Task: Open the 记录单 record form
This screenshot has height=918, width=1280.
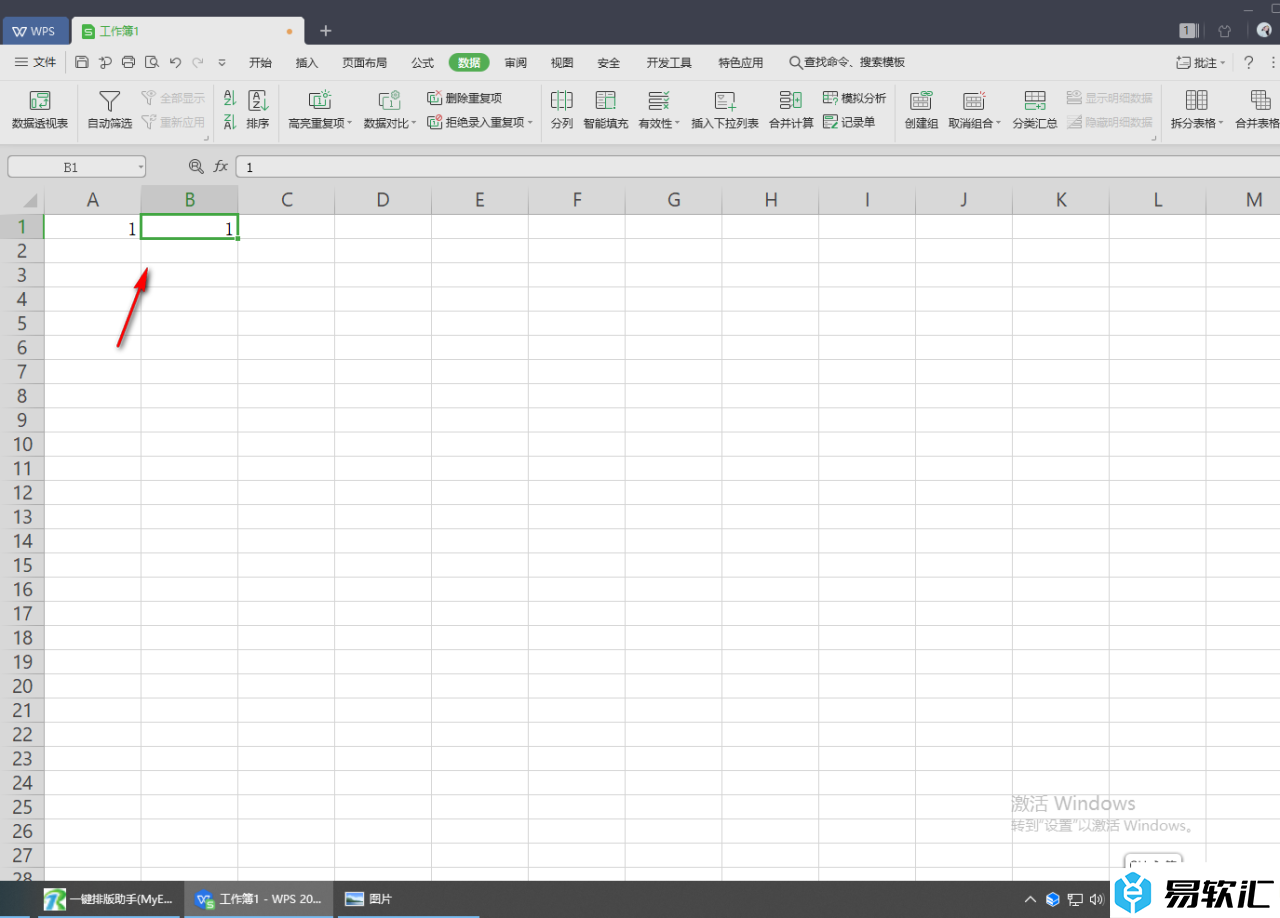Action: [849, 122]
